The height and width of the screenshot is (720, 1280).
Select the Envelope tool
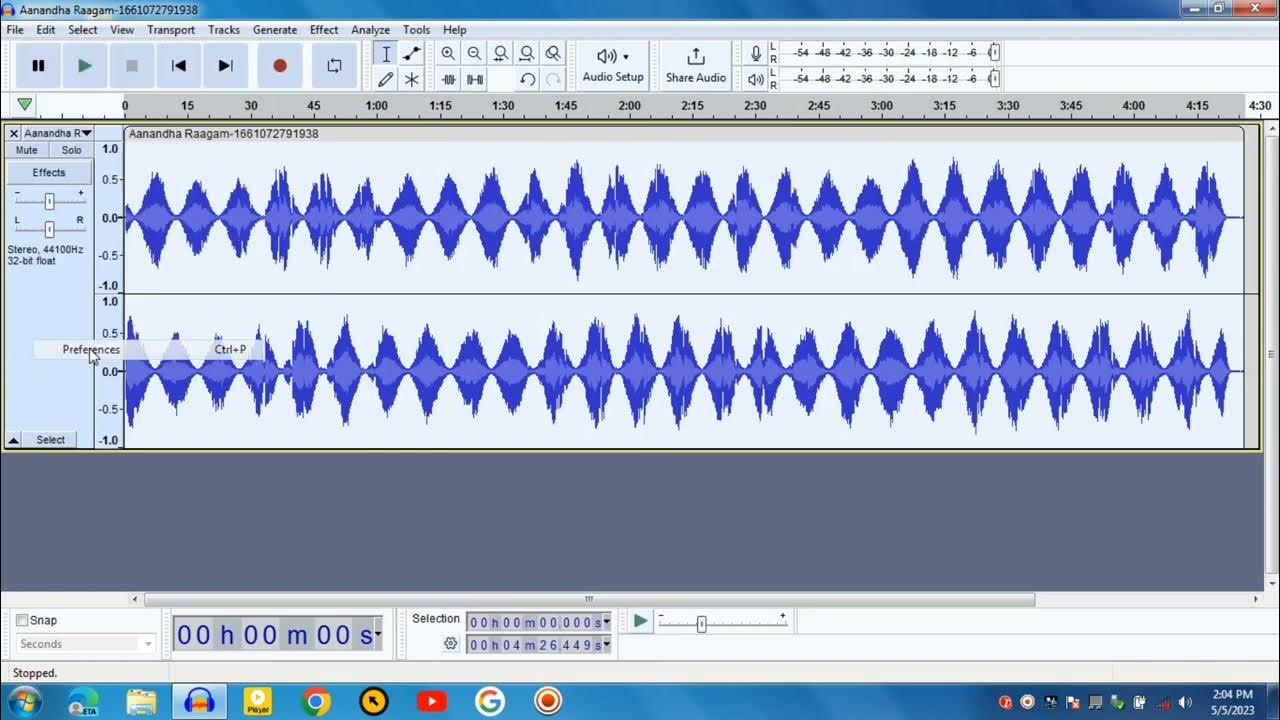pos(411,54)
